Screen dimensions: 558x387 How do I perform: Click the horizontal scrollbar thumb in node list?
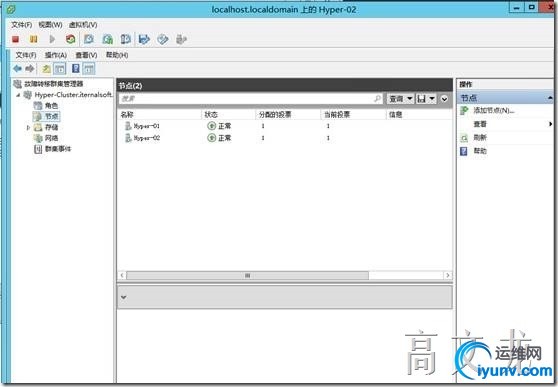248,276
